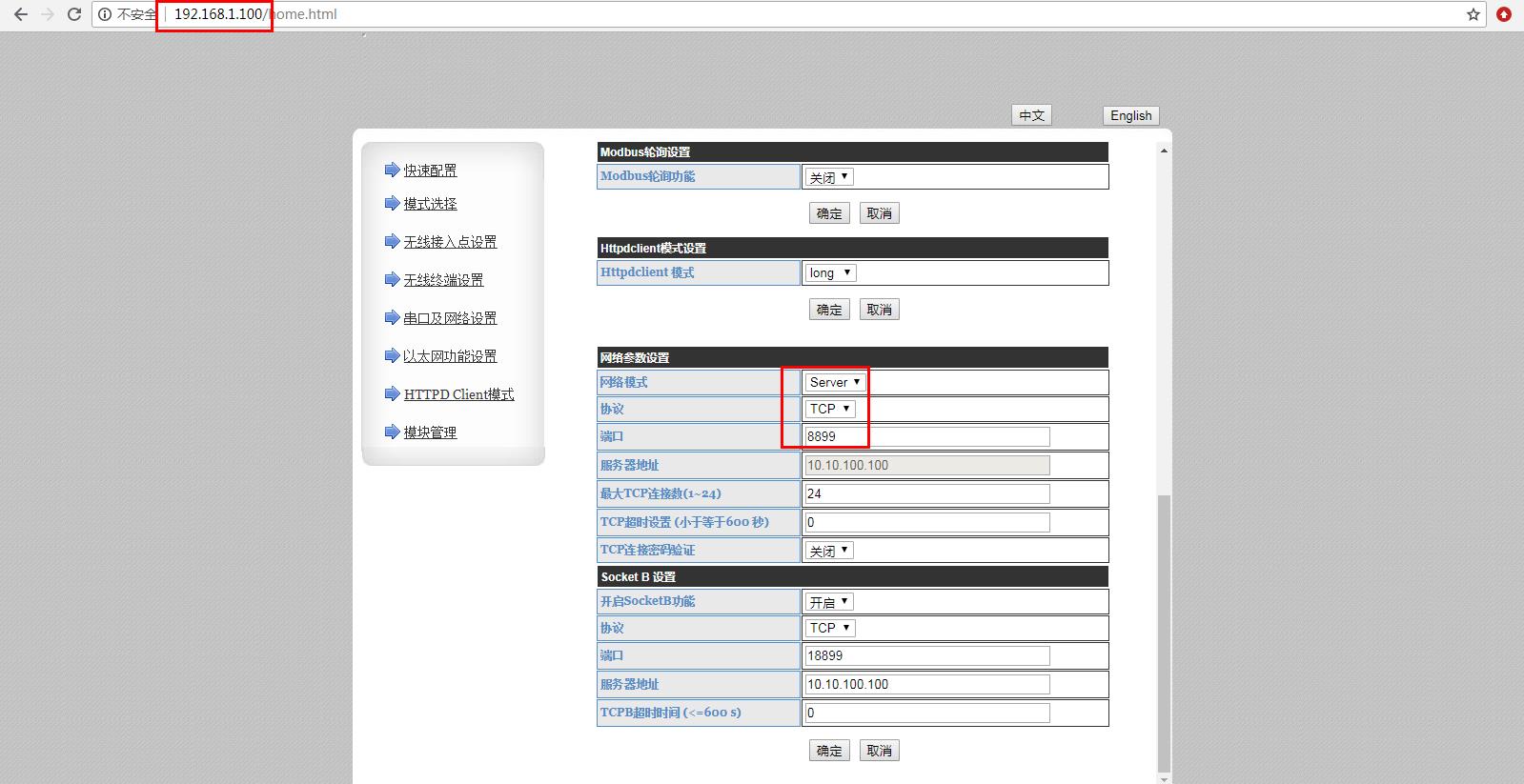
Task: Open the Modbus轮询功能 dropdown
Action: coord(829,177)
